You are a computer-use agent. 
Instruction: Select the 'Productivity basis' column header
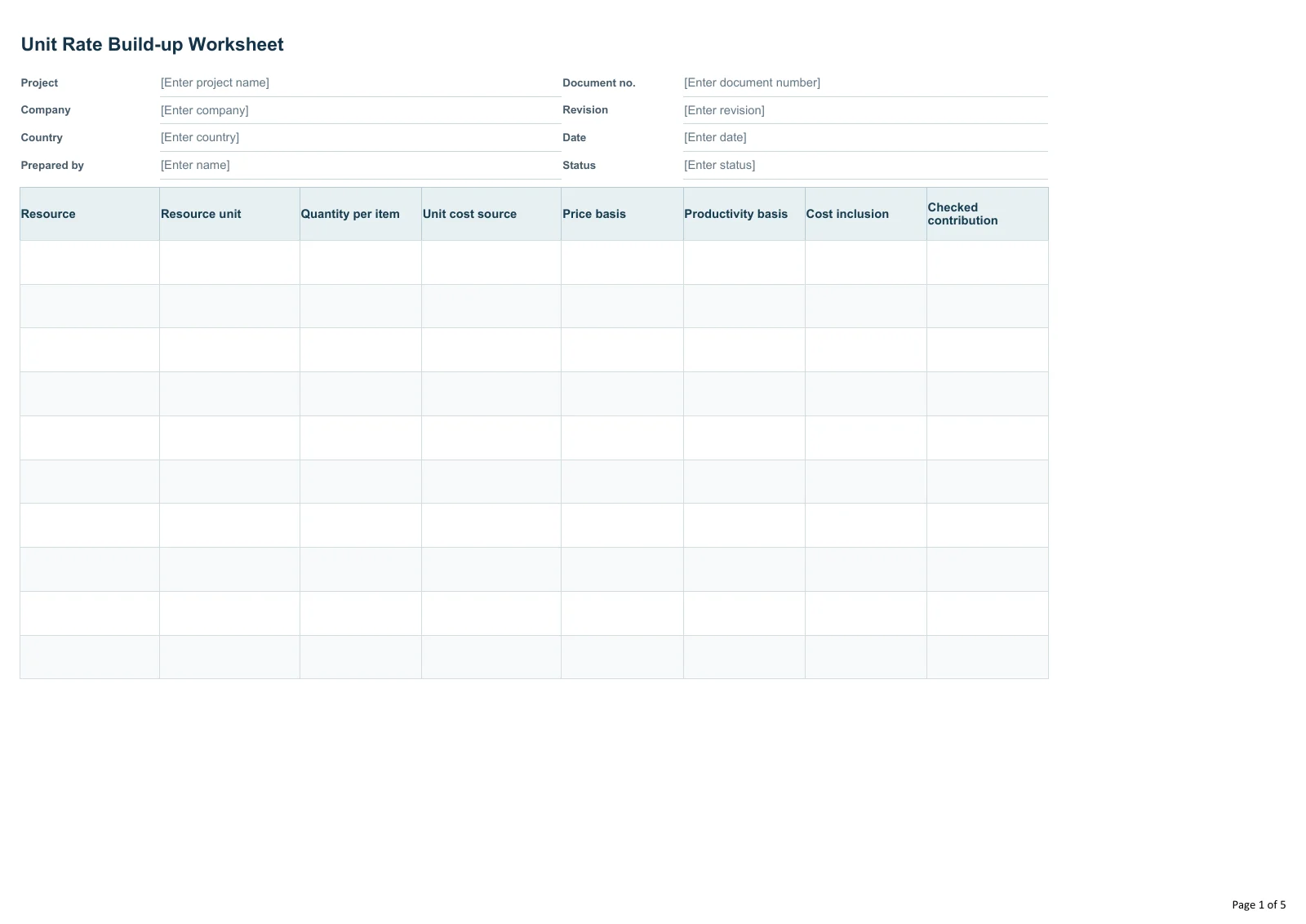click(x=744, y=214)
